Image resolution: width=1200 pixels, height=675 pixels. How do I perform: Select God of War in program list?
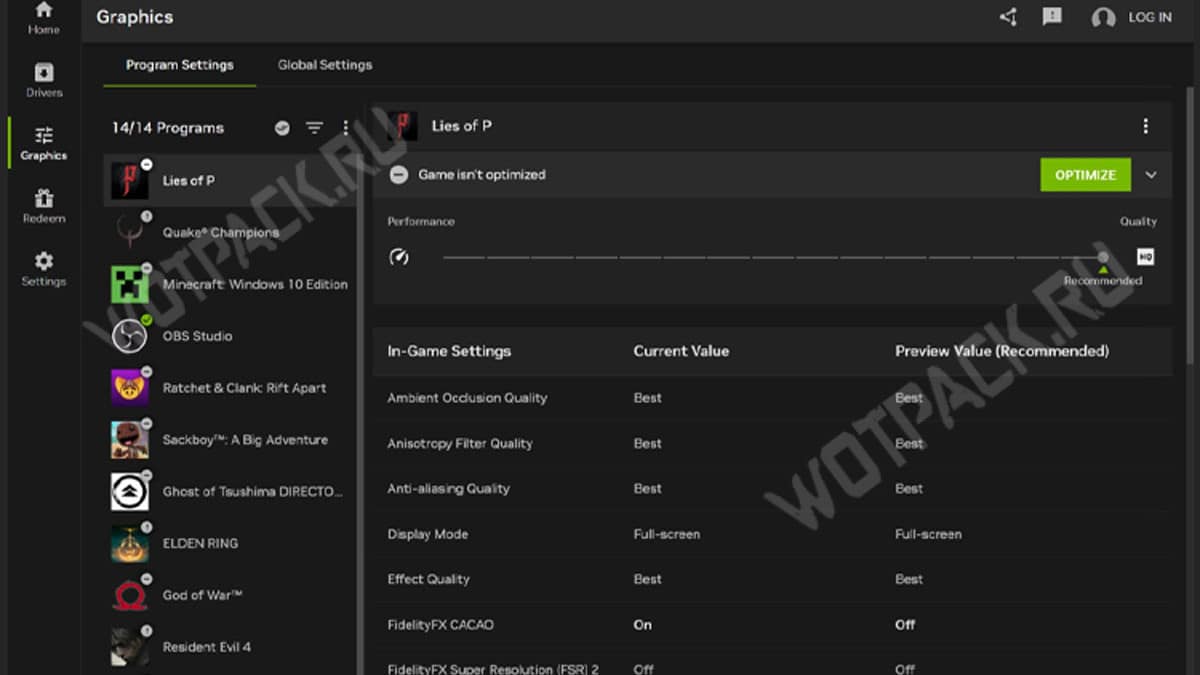pos(230,596)
